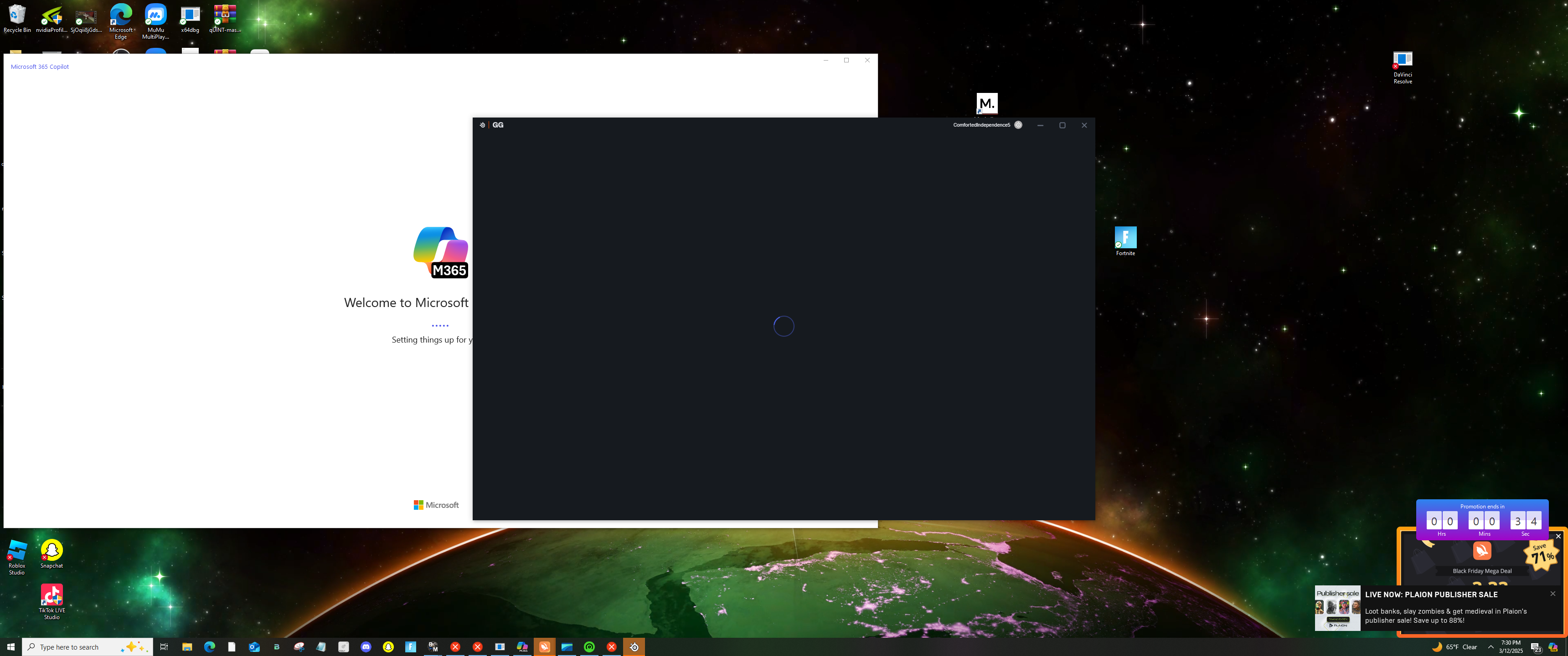
Task: Switch to the SteelSeries GG taskbar icon
Action: (634, 647)
